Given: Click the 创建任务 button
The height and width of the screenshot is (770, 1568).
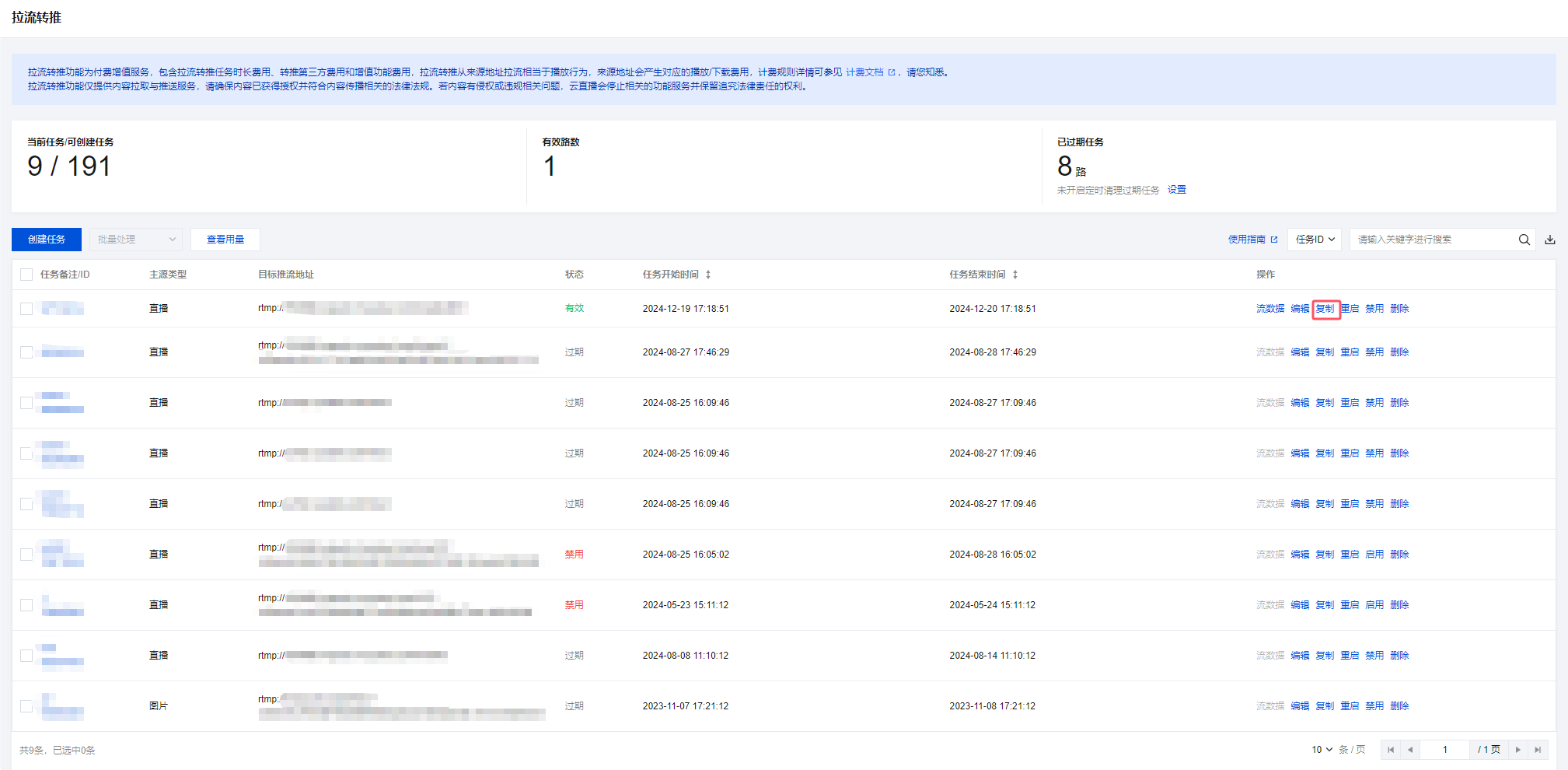Looking at the screenshot, I should (47, 240).
